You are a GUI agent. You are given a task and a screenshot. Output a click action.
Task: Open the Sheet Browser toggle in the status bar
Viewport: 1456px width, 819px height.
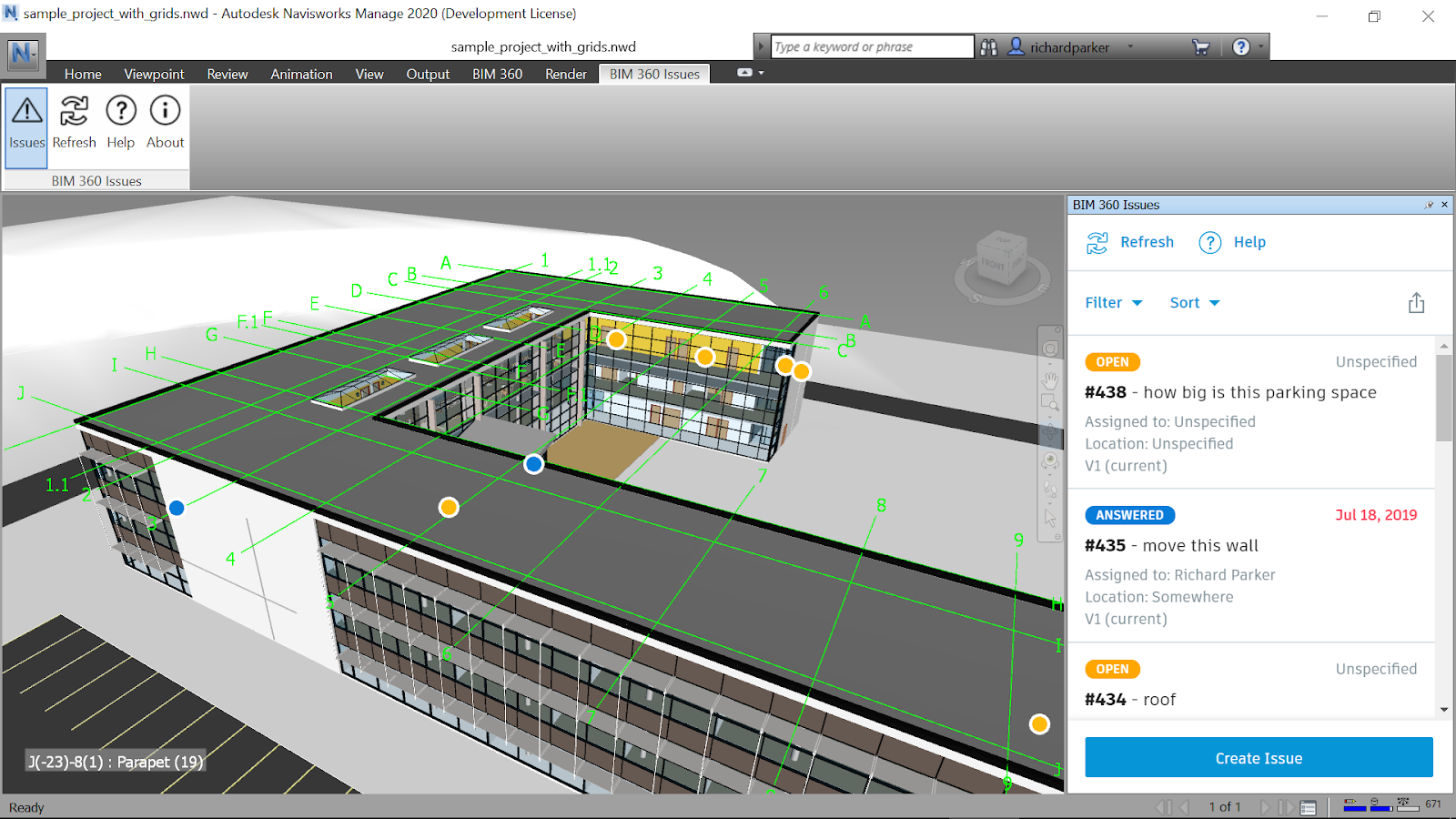(1308, 807)
